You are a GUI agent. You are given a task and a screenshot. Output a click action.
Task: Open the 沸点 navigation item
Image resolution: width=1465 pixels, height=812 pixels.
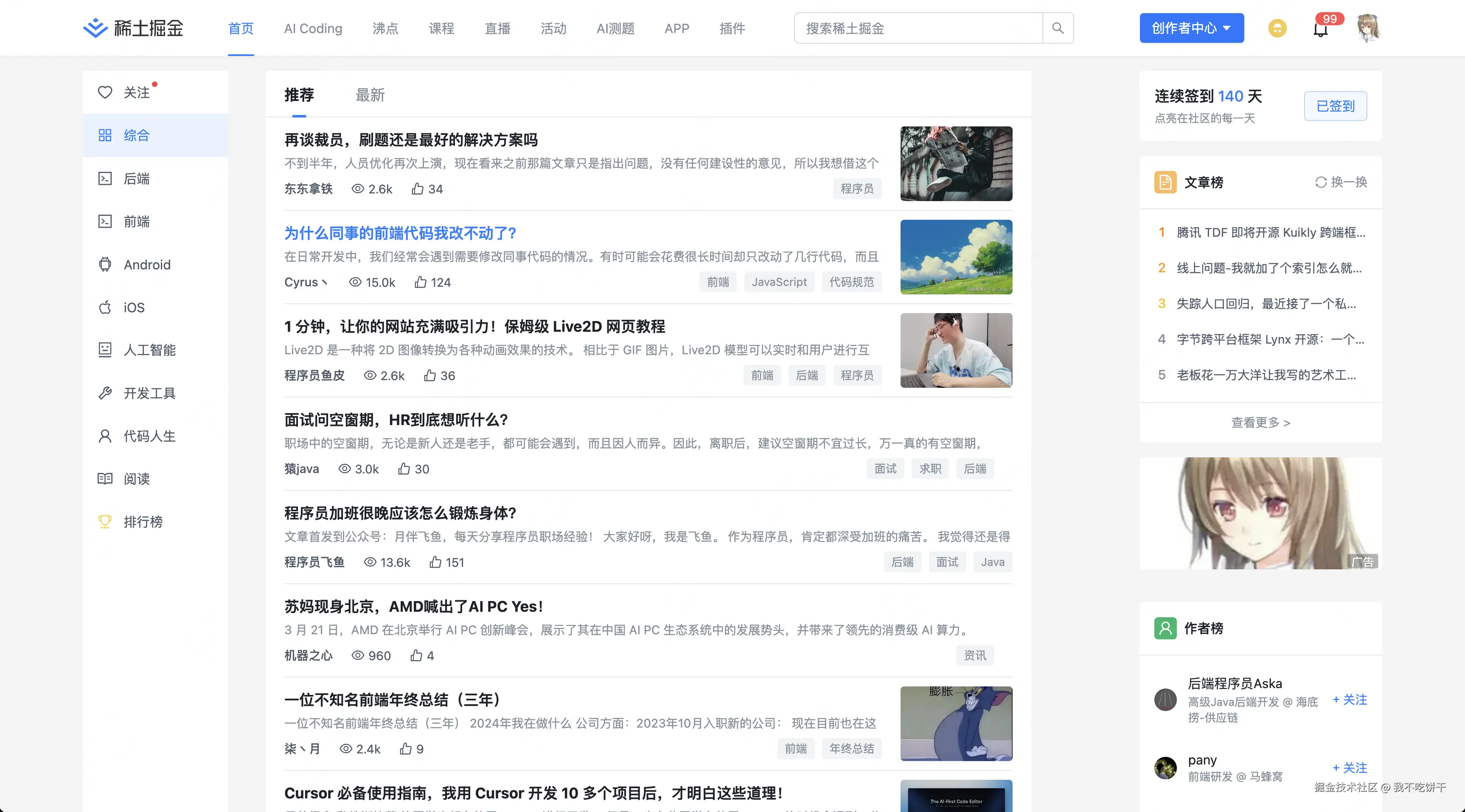coord(385,28)
